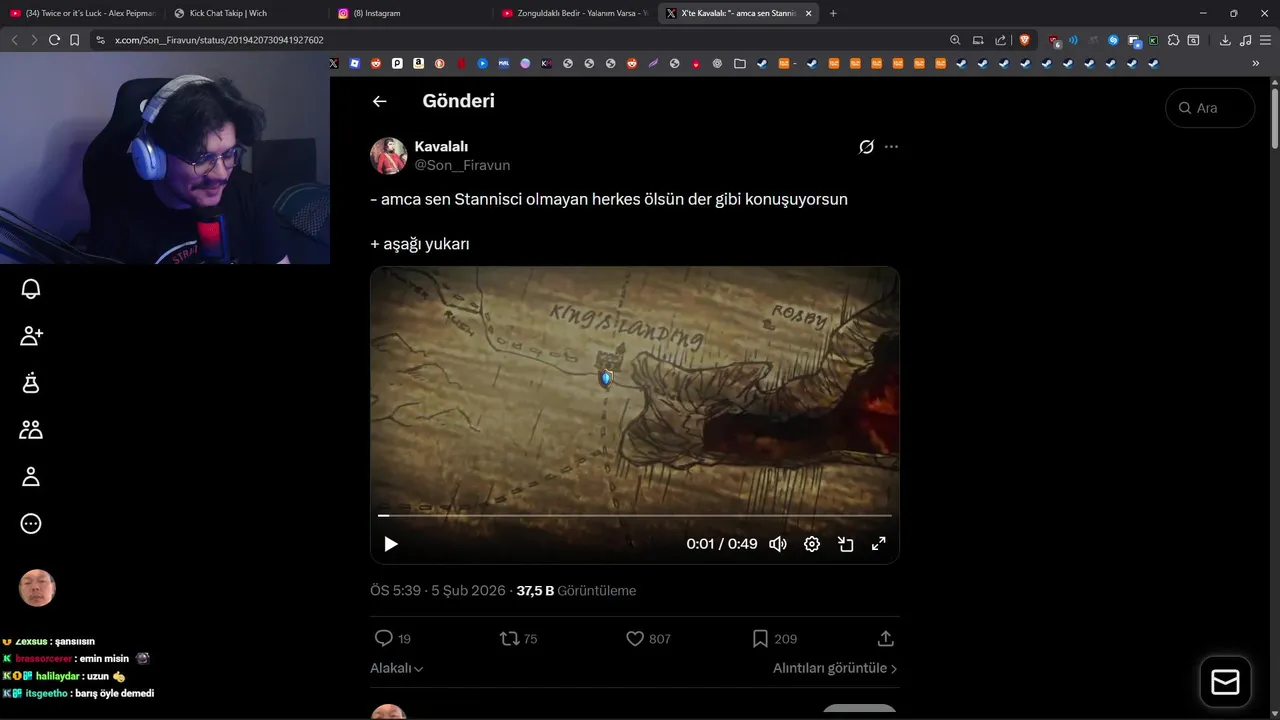The width and height of the screenshot is (1280, 720).
Task: Switch to the Instagram tab
Action: click(410, 13)
